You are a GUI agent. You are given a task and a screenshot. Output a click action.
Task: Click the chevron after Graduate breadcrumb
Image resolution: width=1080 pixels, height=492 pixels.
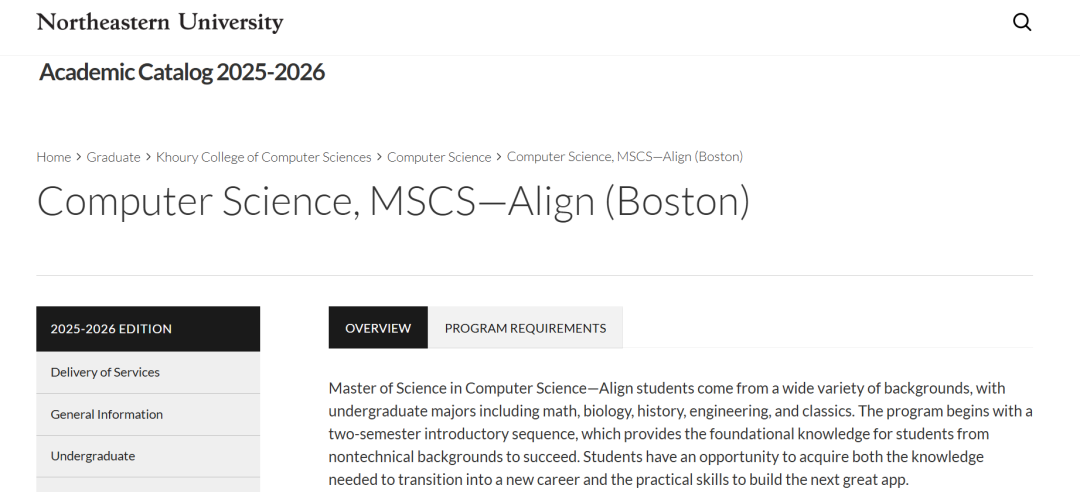pos(148,157)
